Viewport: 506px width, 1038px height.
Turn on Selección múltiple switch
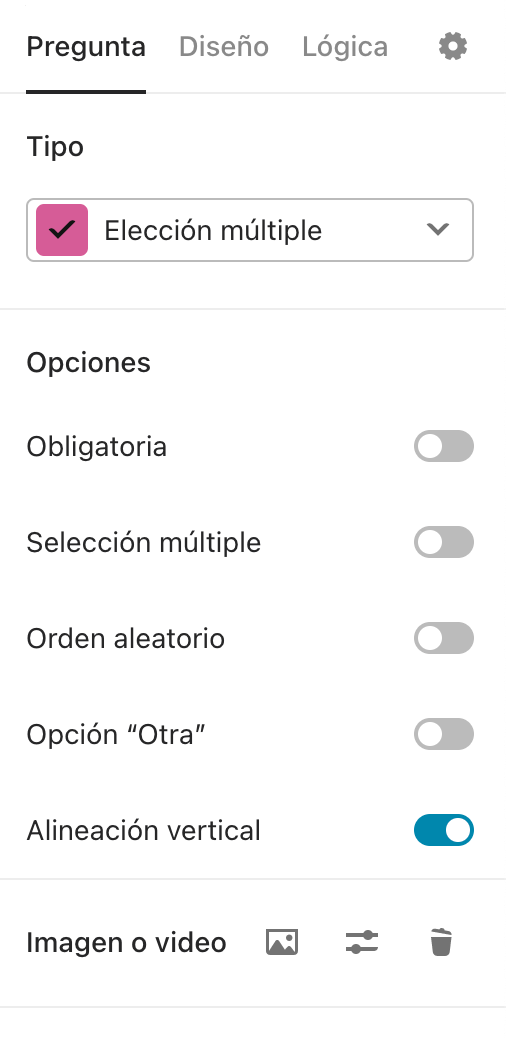point(444,542)
